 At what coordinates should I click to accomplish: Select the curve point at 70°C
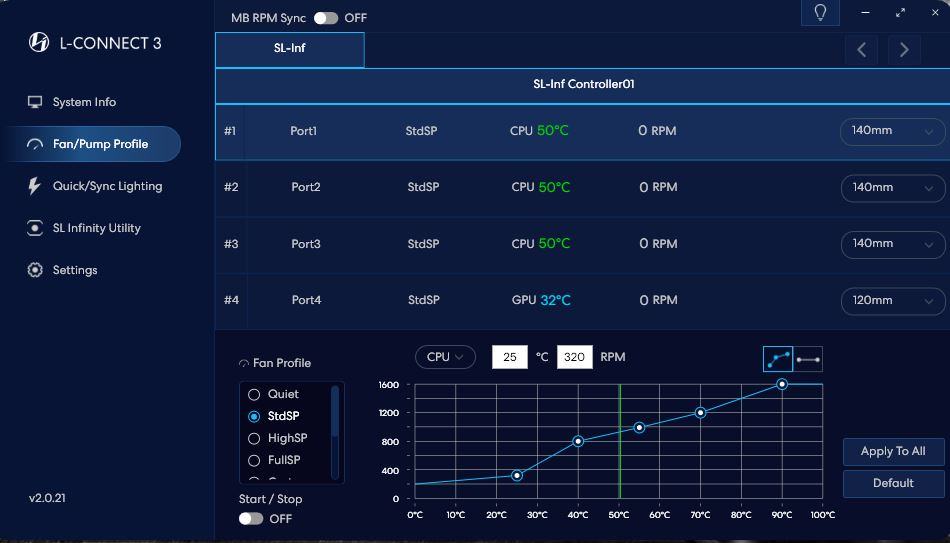[700, 413]
